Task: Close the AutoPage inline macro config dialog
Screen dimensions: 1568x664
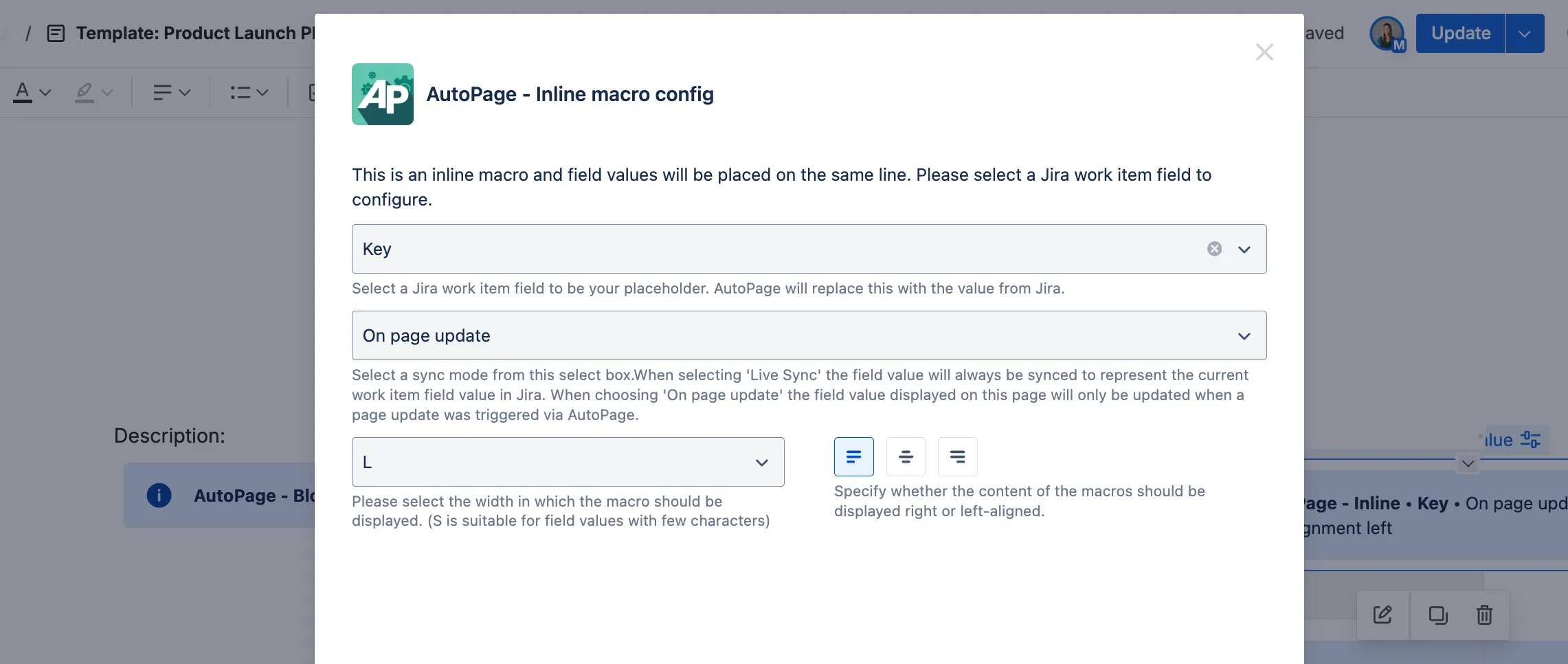Action: (1264, 52)
